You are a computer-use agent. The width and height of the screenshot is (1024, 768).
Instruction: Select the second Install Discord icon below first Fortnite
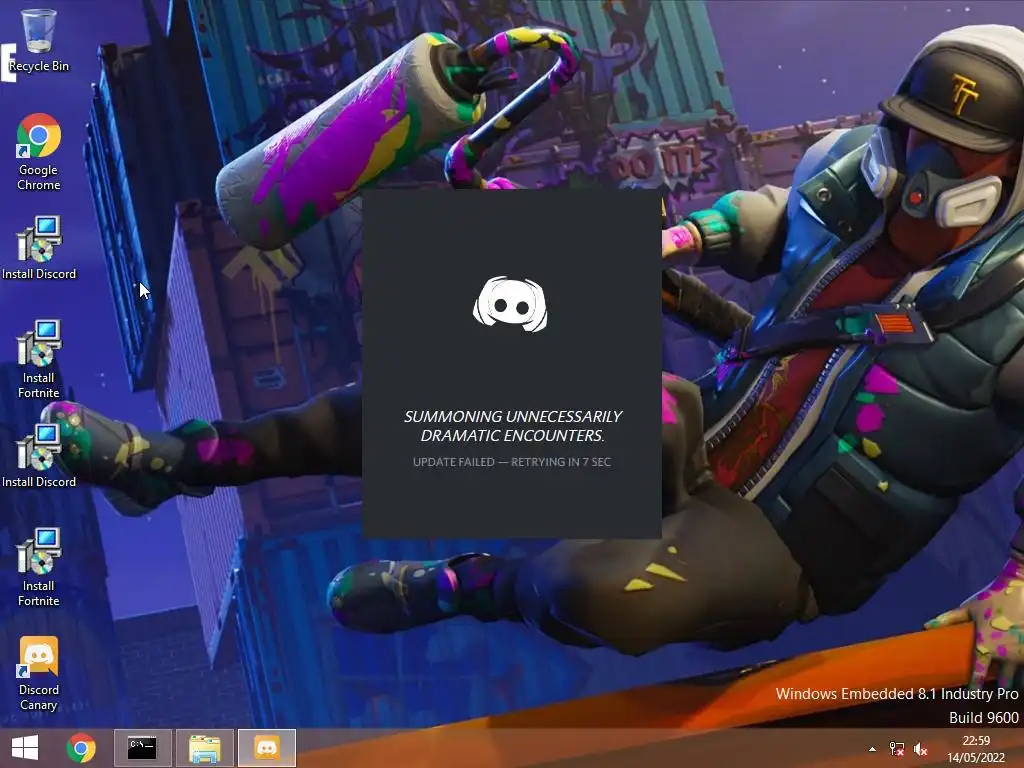pos(39,456)
